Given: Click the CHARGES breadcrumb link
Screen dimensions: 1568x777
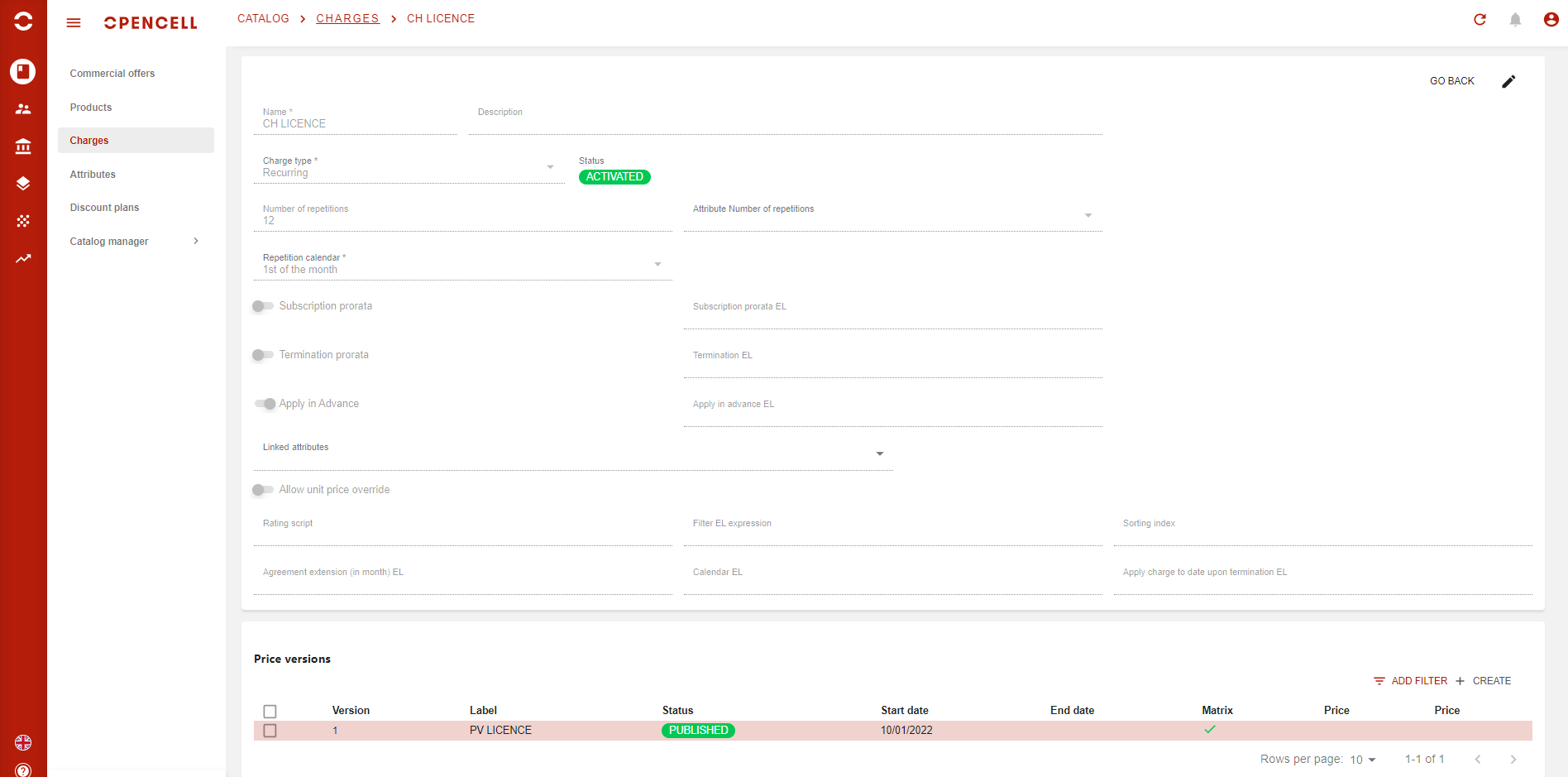Looking at the screenshot, I should [x=347, y=18].
